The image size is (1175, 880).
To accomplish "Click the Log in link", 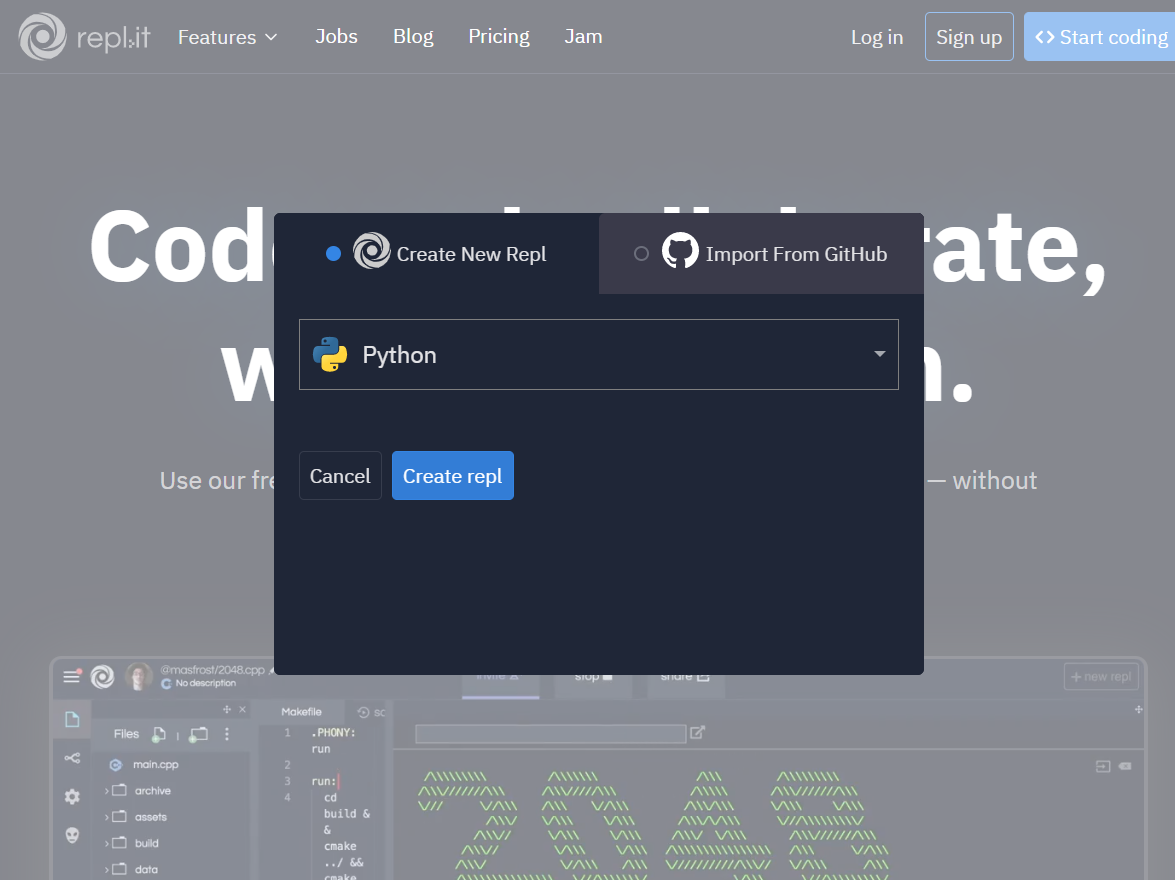I will 877,37.
